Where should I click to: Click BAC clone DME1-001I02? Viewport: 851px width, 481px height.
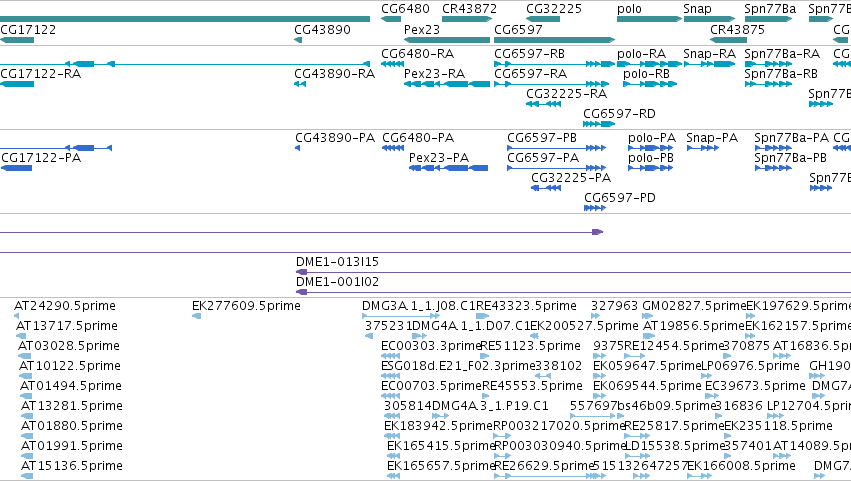pyautogui.click(x=337, y=282)
